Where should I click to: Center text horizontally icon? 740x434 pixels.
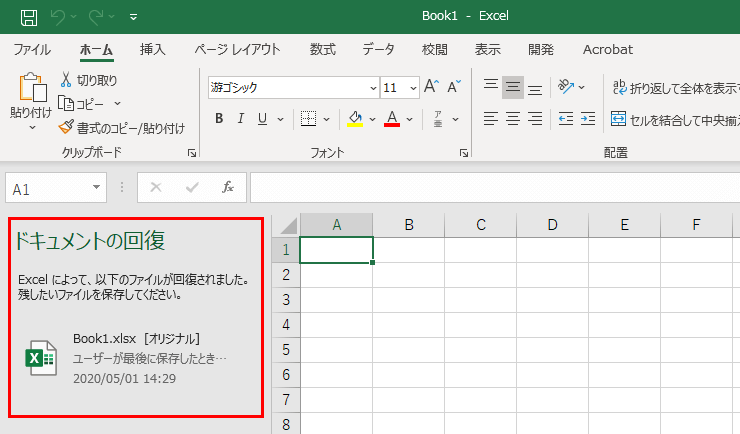click(513, 118)
